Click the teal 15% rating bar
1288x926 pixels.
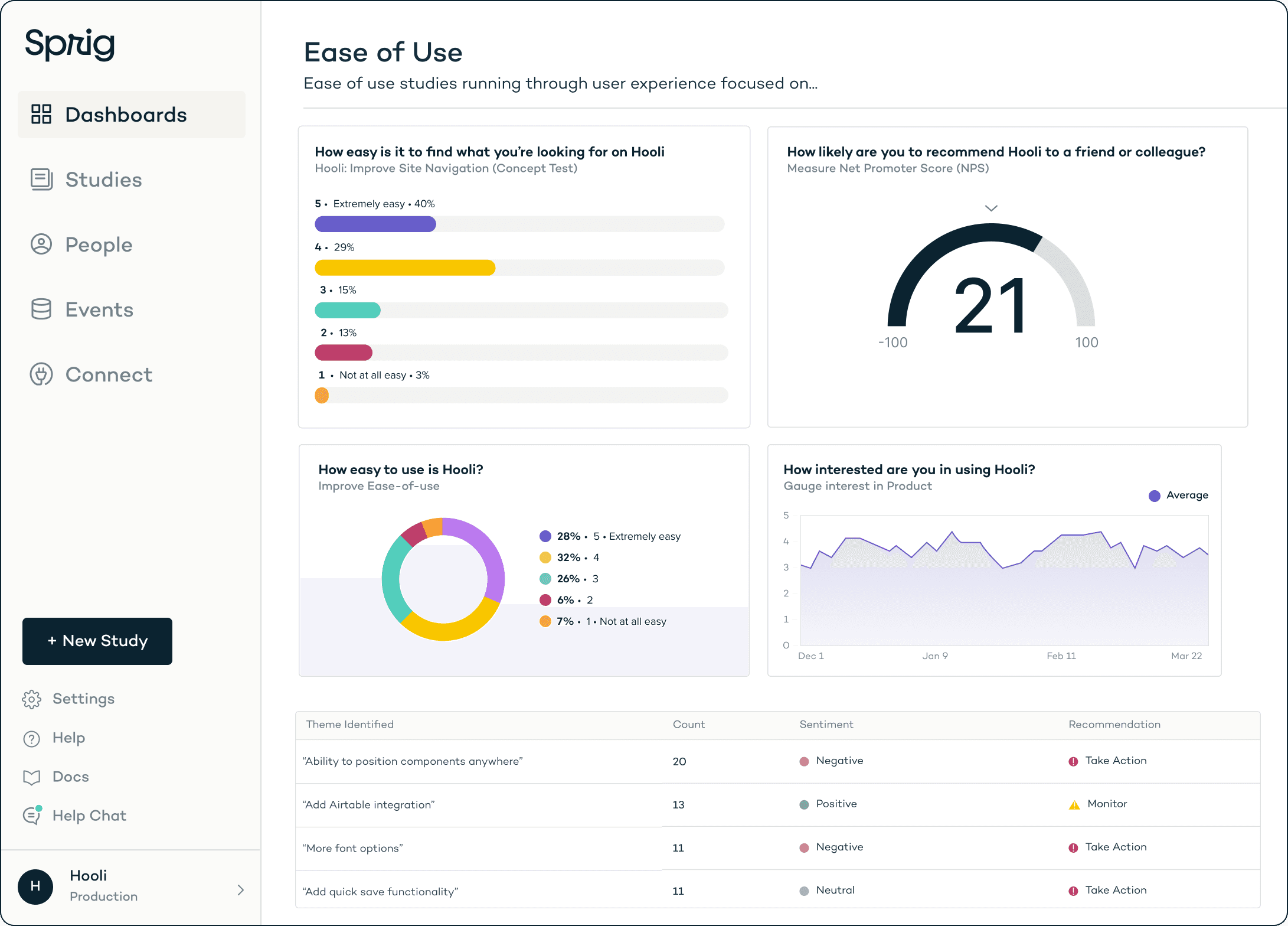348,310
